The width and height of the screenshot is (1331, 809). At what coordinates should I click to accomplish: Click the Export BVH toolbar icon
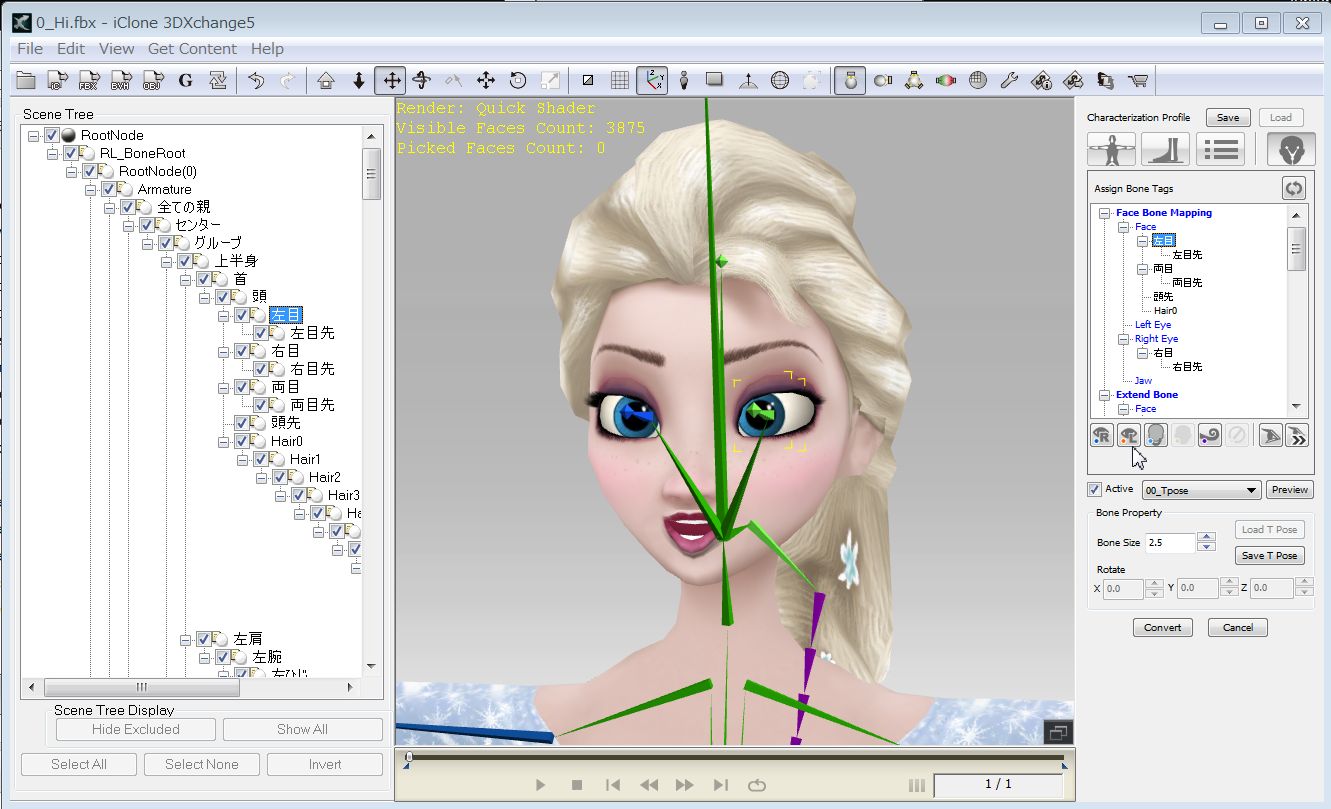121,81
